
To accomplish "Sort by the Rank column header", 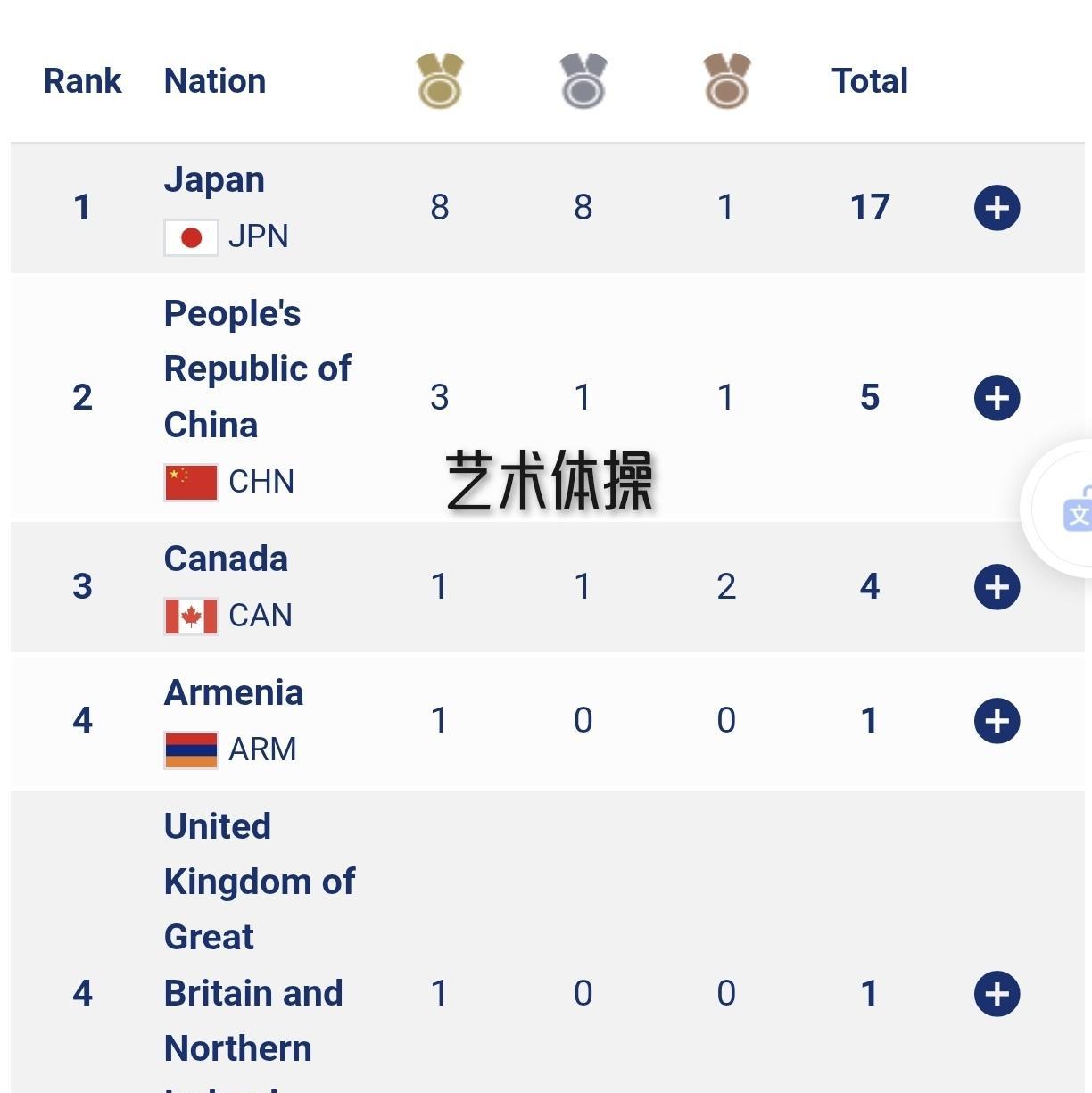I will pyautogui.click(x=82, y=81).
